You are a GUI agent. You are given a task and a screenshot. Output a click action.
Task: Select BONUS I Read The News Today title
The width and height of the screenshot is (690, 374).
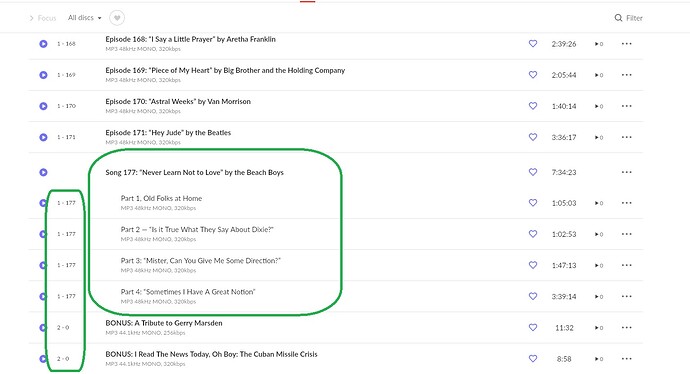(211, 354)
